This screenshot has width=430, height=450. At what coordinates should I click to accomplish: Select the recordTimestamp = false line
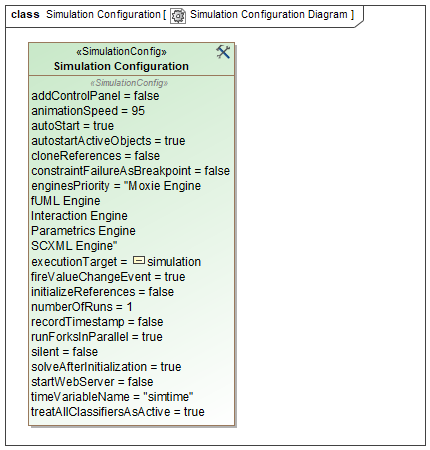coord(97,322)
